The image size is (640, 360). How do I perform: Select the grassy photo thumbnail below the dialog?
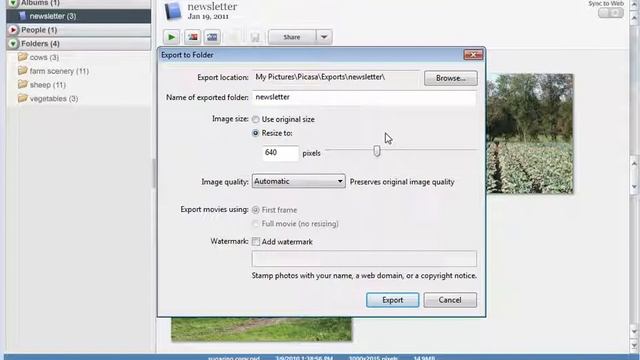coord(261,329)
